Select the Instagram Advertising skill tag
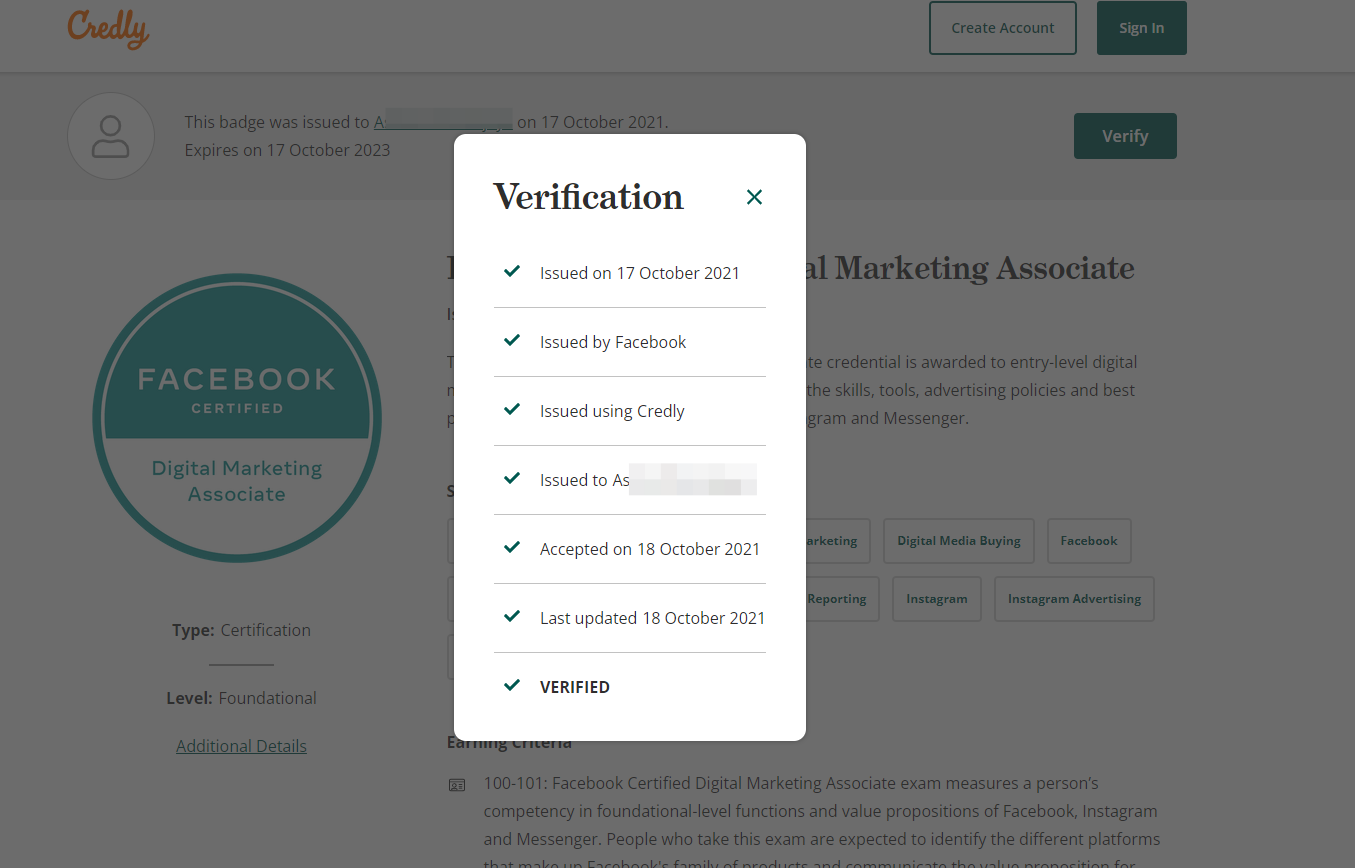 [x=1074, y=599]
